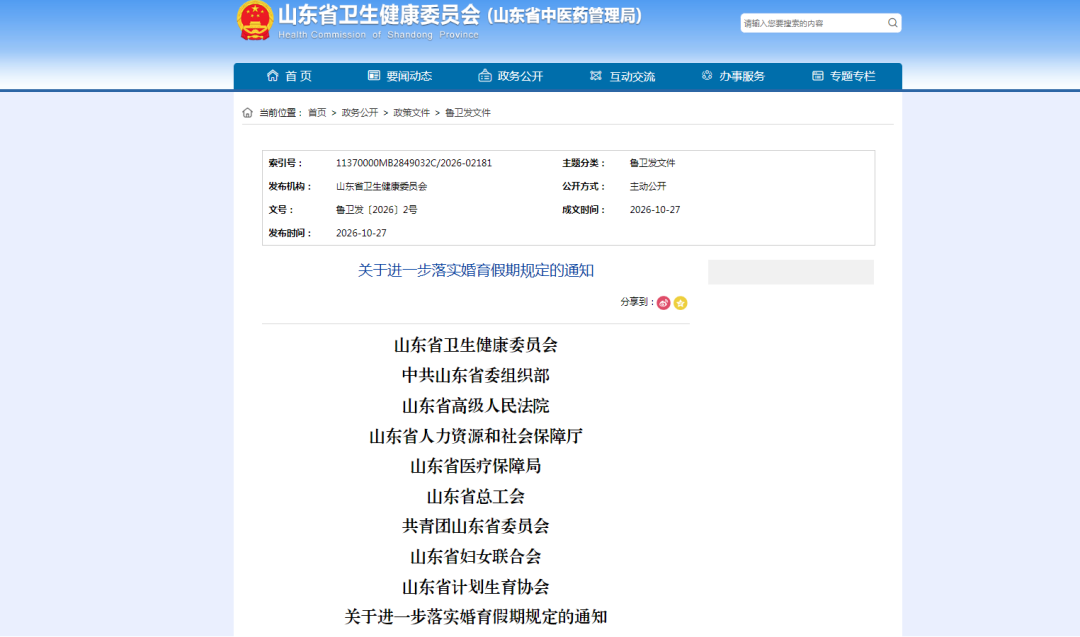Screen dimensions: 1080x637
Task: Click the body line 山东省妇女联合会
Action: (475, 556)
